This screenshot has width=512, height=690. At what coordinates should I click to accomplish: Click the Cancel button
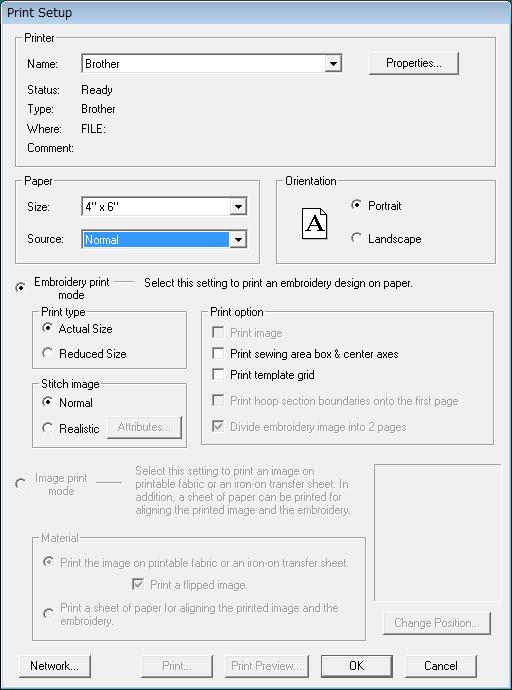(441, 666)
